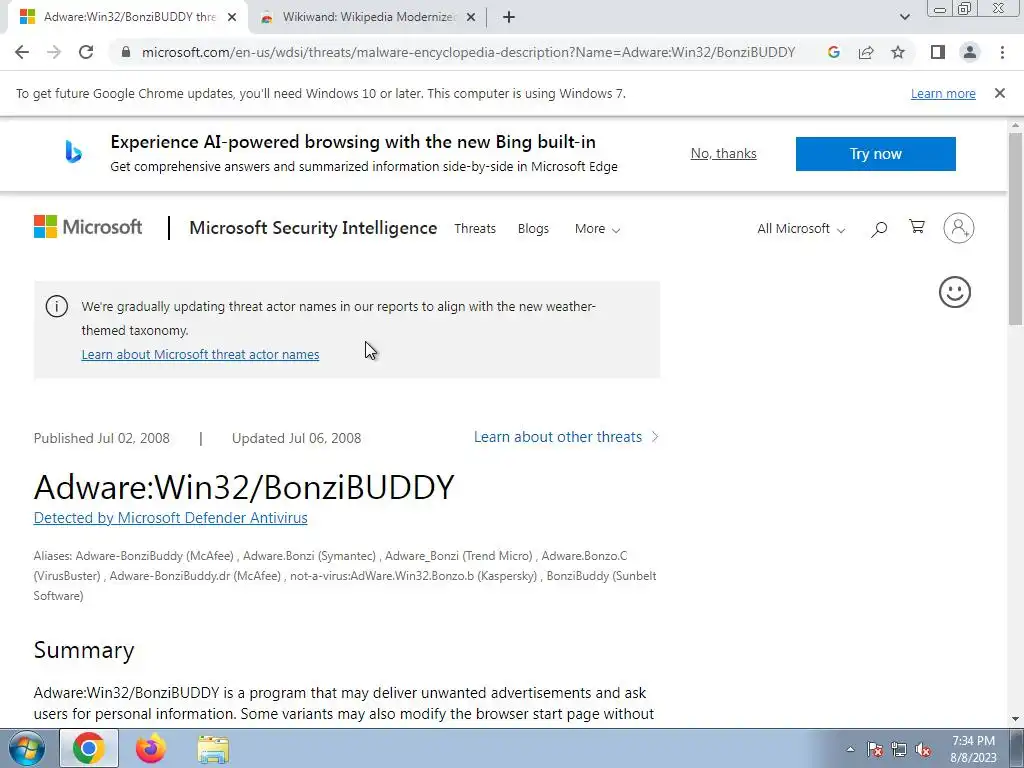The height and width of the screenshot is (768, 1024).
Task: Open the Chrome three-dot menu
Action: [1002, 52]
